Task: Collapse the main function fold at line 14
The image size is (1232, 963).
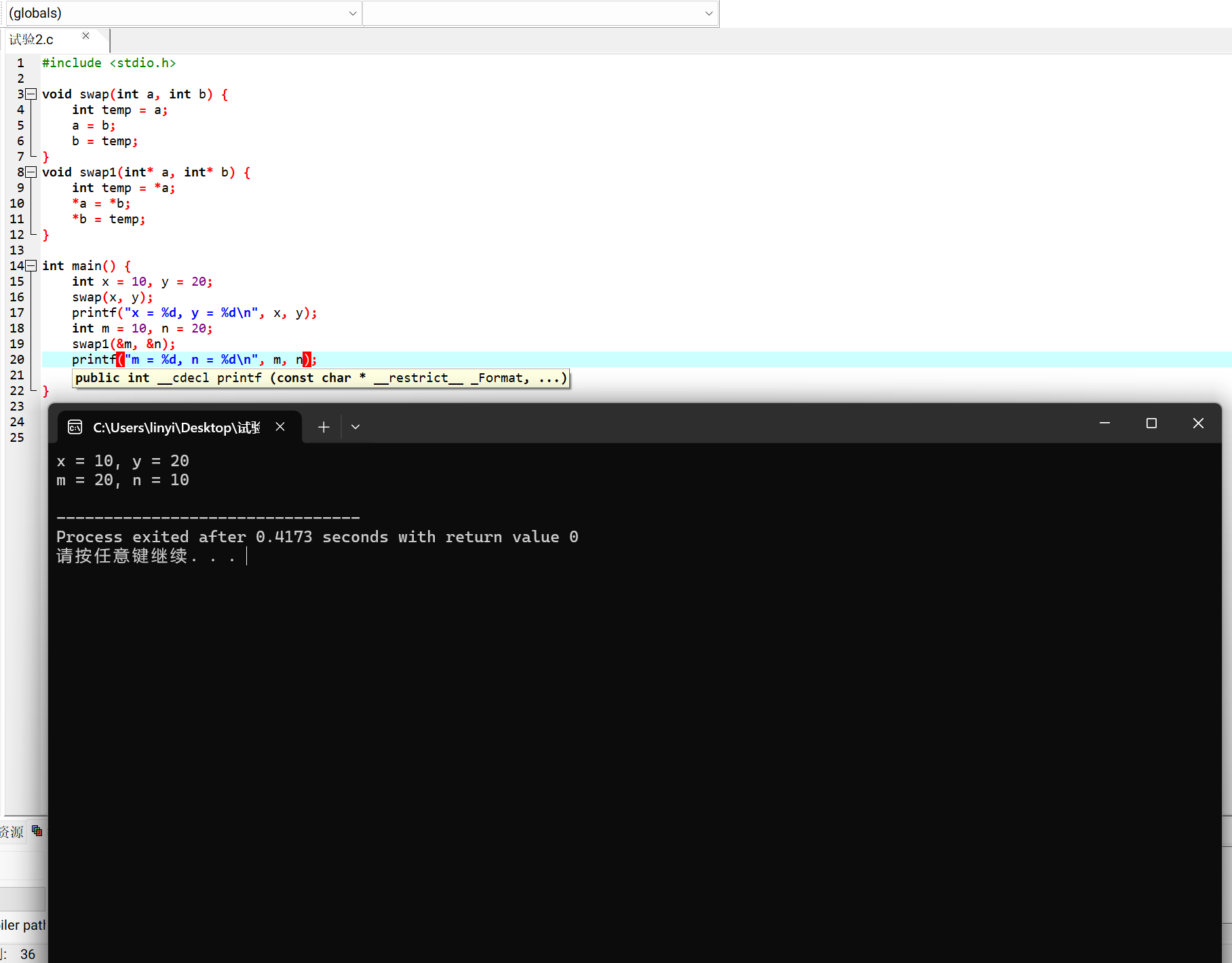Action: point(31,266)
